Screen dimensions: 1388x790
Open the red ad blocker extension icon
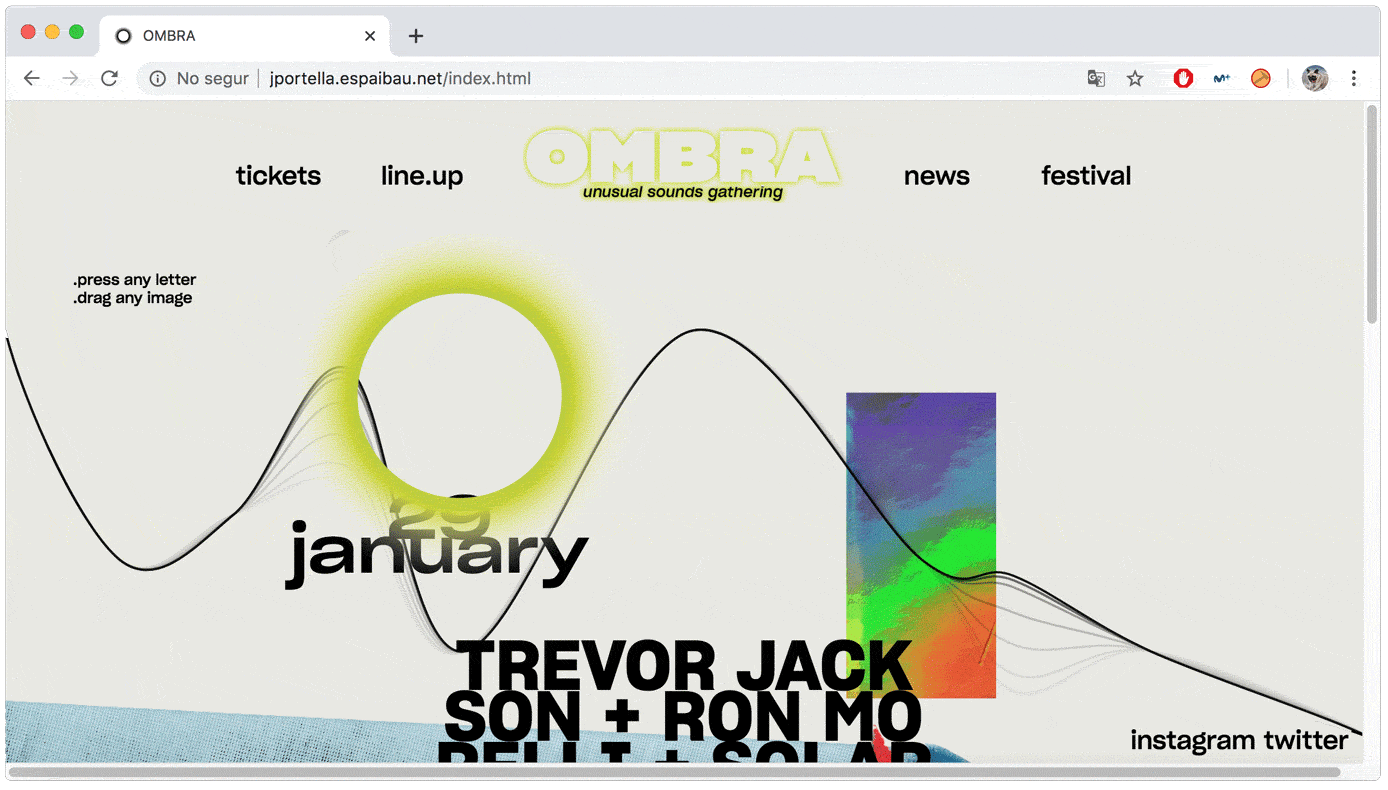(x=1183, y=78)
